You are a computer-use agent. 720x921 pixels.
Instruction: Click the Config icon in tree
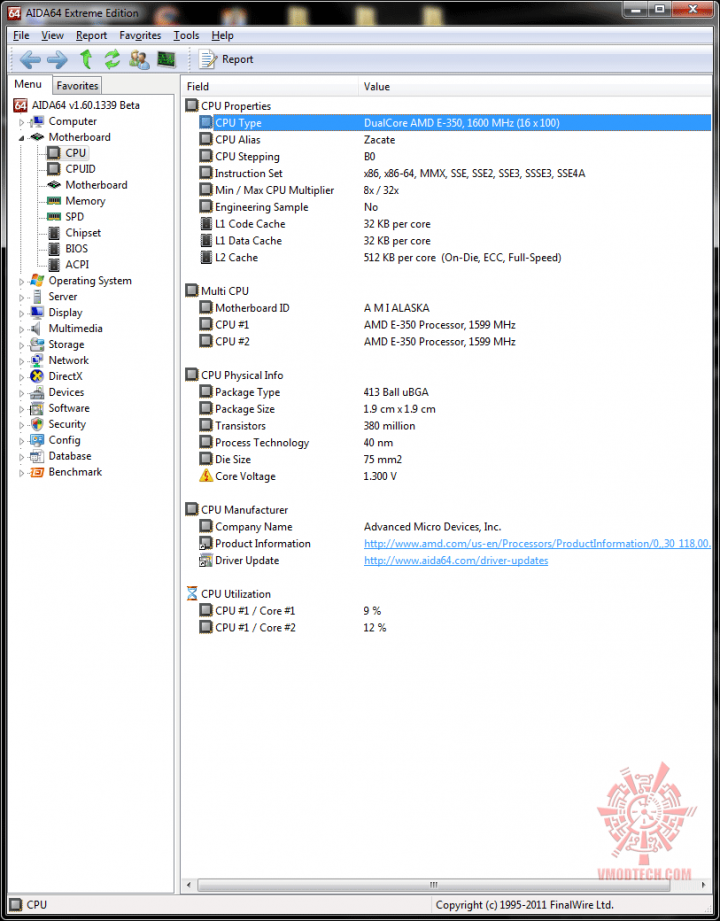37,440
